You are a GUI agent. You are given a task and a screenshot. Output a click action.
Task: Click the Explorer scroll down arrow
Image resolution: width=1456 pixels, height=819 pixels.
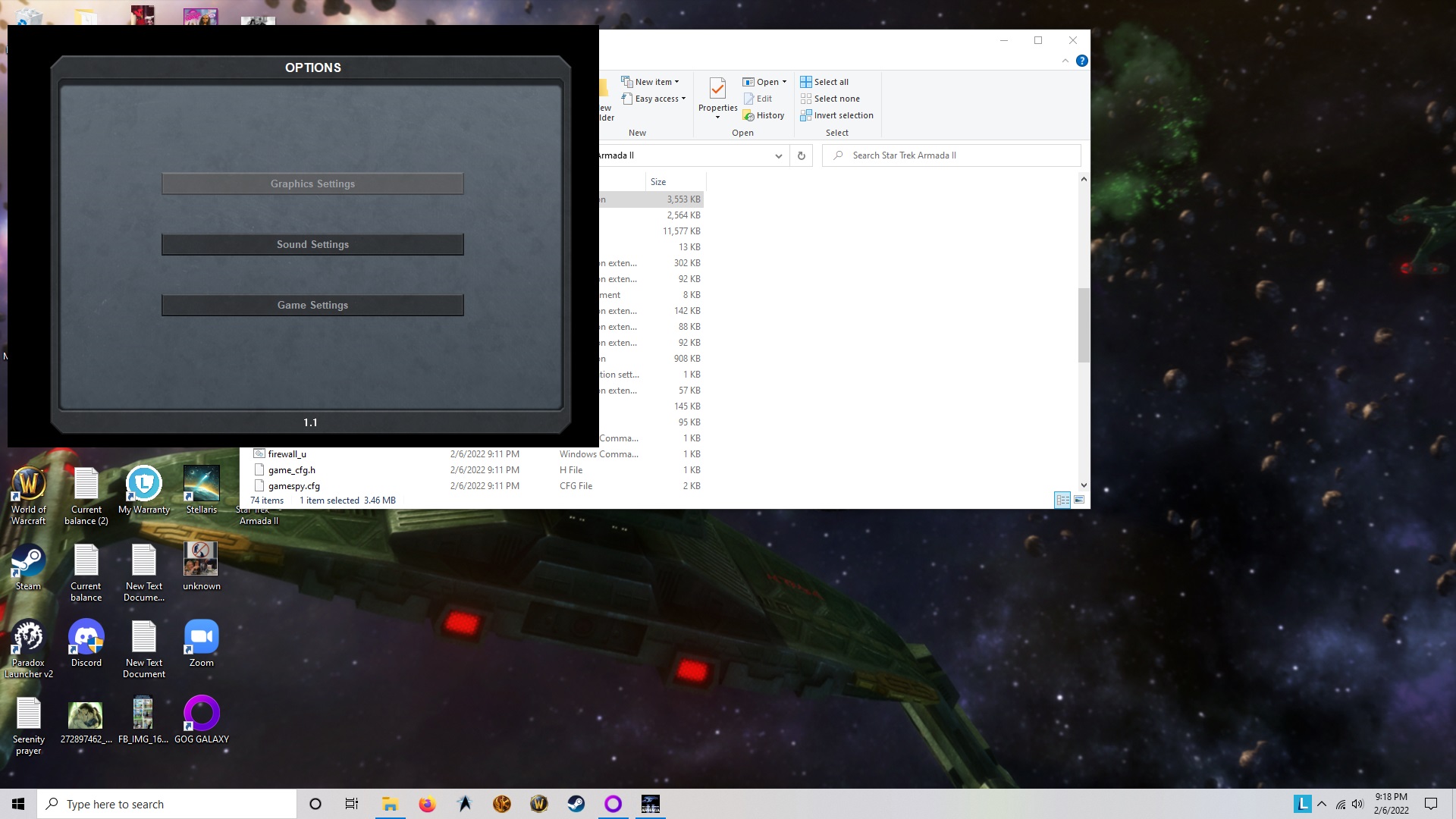(1084, 485)
